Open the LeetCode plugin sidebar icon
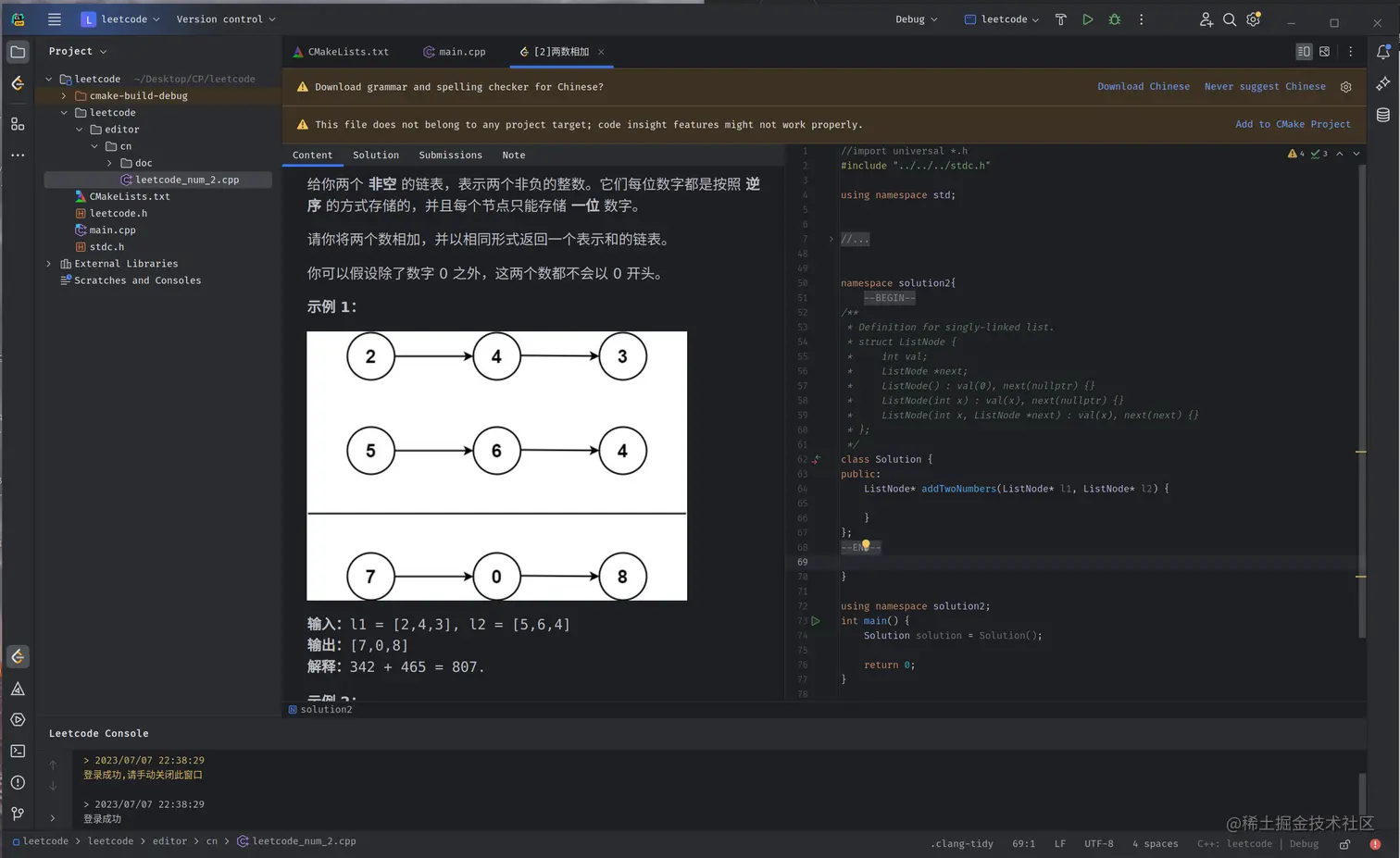 coord(18,84)
